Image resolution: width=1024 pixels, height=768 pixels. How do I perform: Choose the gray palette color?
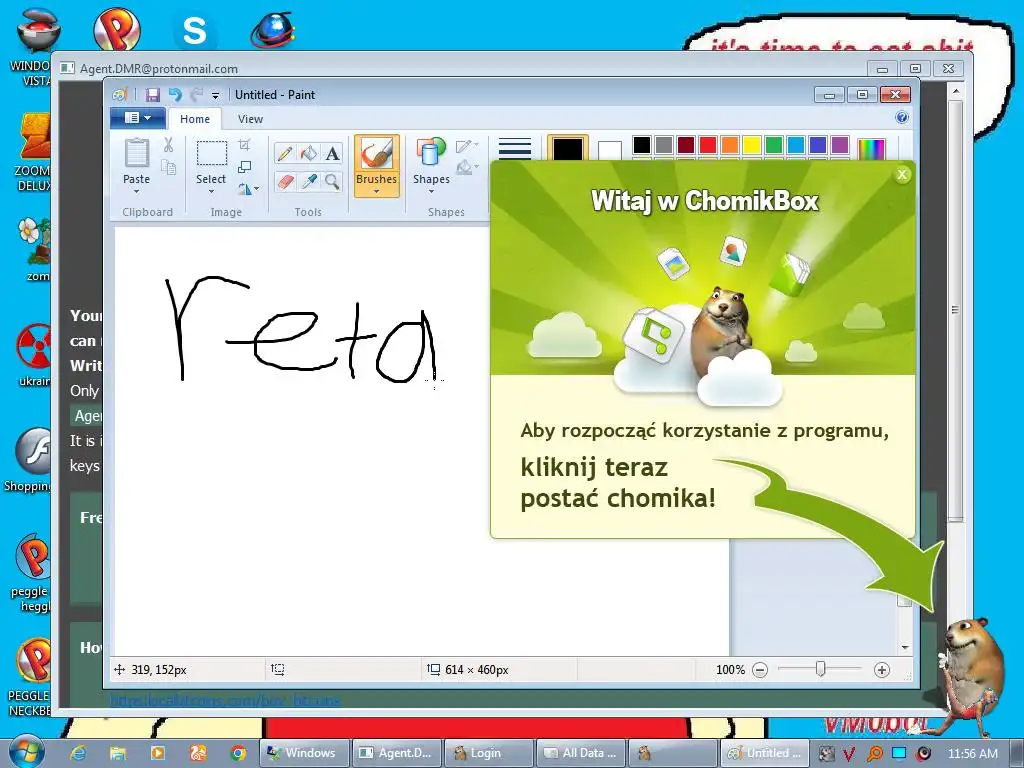[x=664, y=145]
